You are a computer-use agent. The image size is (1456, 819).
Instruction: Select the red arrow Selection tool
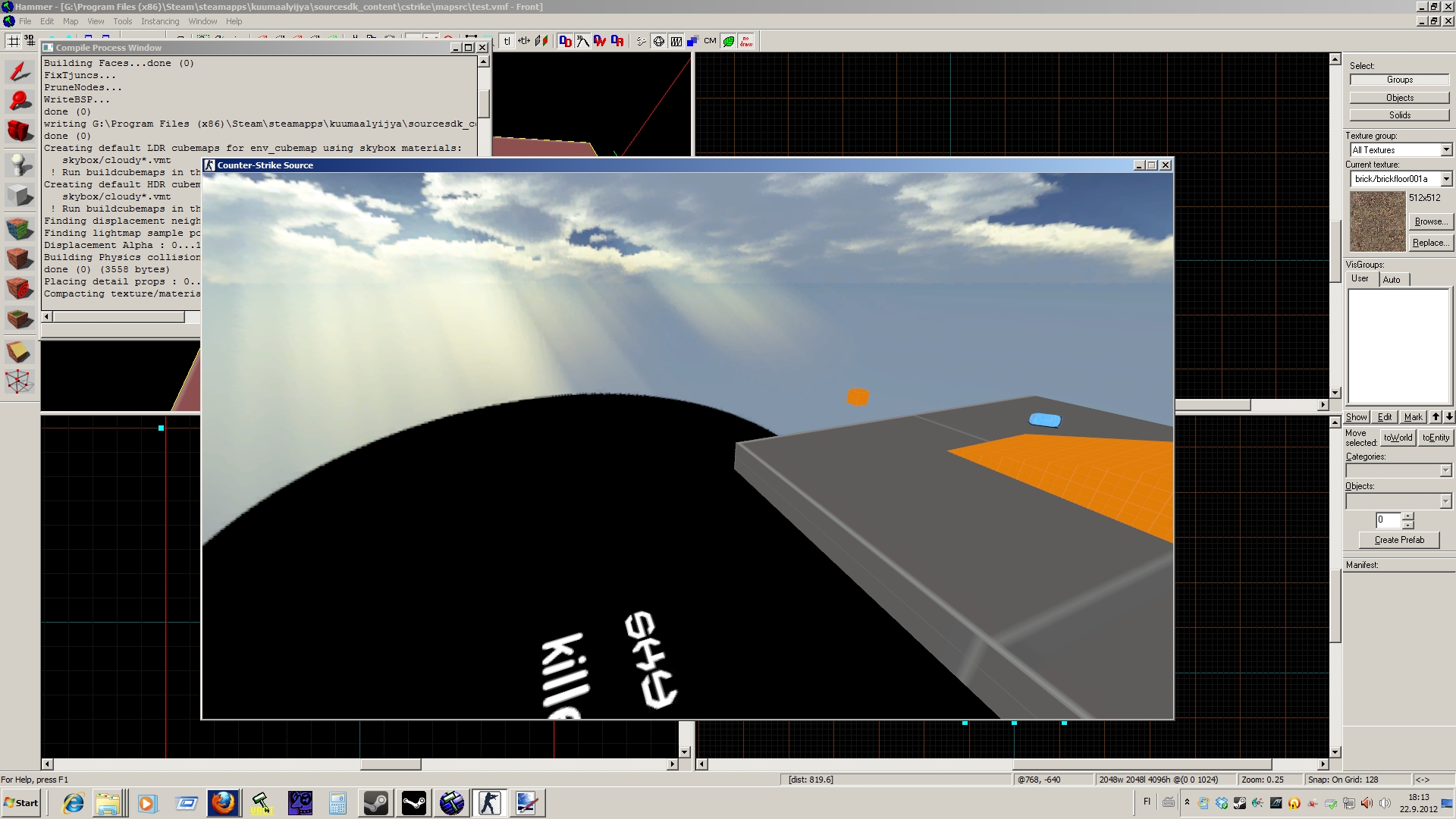coord(20,72)
